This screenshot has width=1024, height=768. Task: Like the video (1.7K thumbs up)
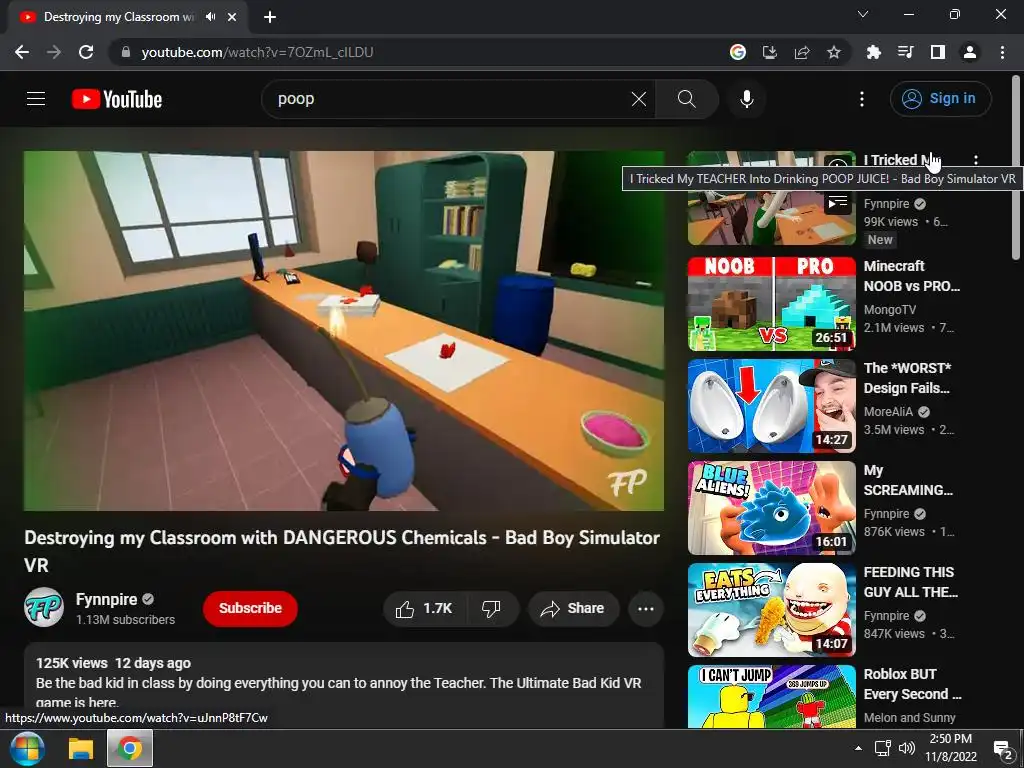(x=424, y=609)
